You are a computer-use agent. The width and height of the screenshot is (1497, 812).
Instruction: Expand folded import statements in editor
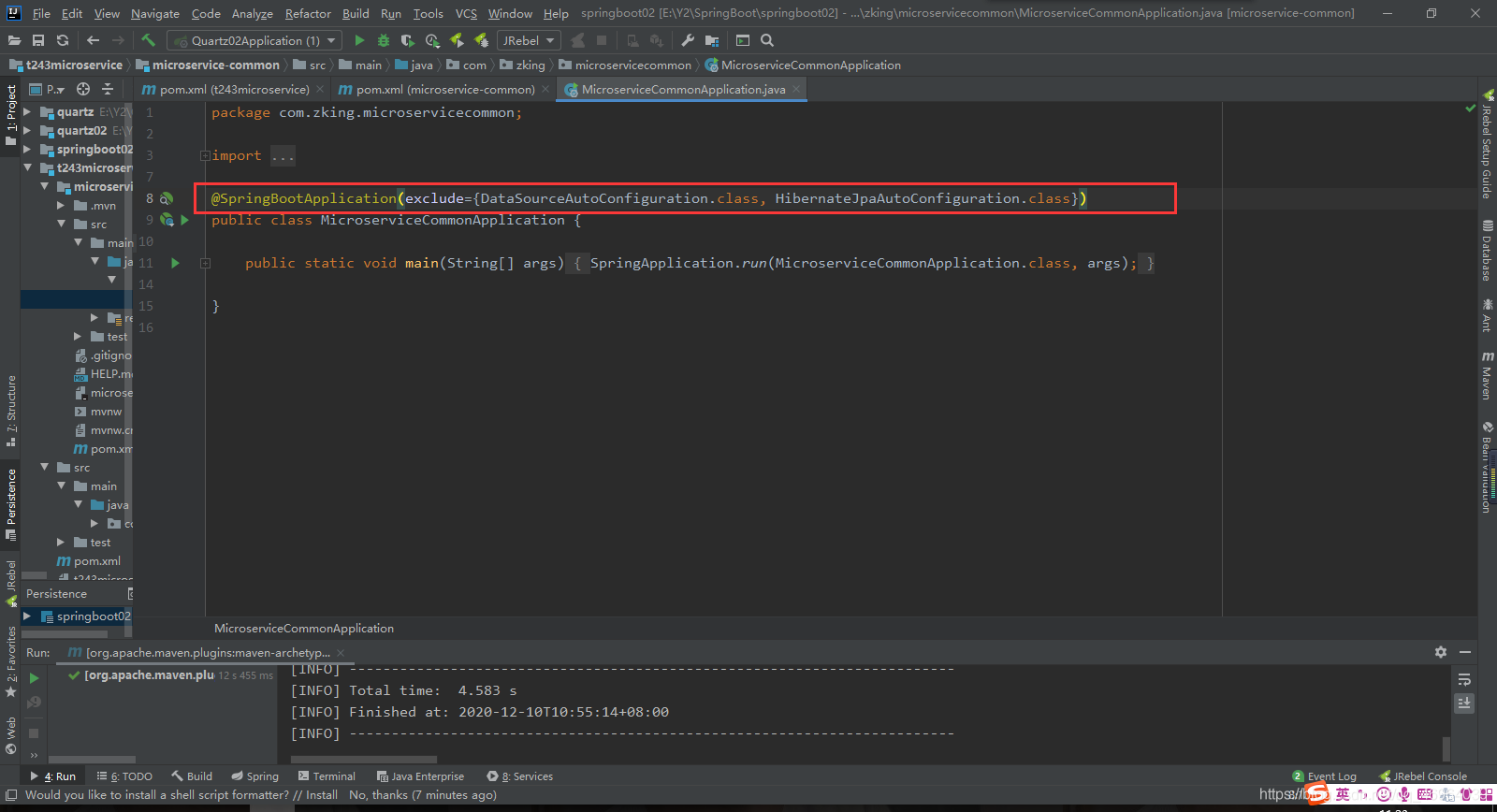click(205, 155)
